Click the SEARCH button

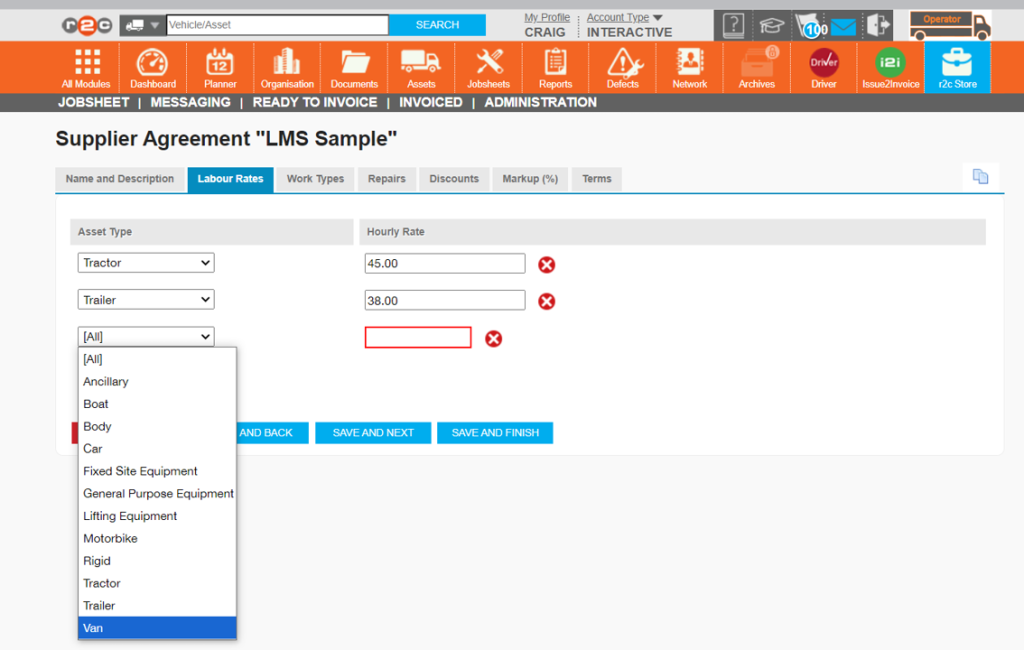pyautogui.click(x=437, y=25)
